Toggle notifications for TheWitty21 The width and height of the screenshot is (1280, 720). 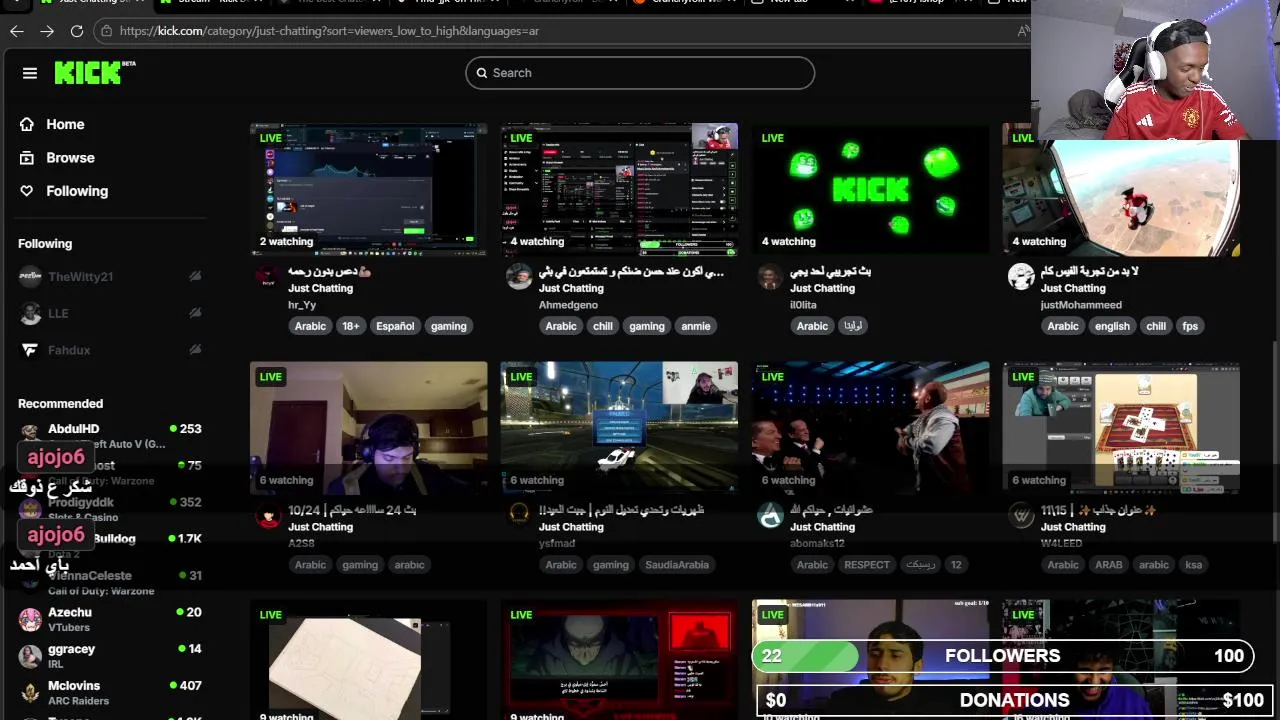[195, 277]
